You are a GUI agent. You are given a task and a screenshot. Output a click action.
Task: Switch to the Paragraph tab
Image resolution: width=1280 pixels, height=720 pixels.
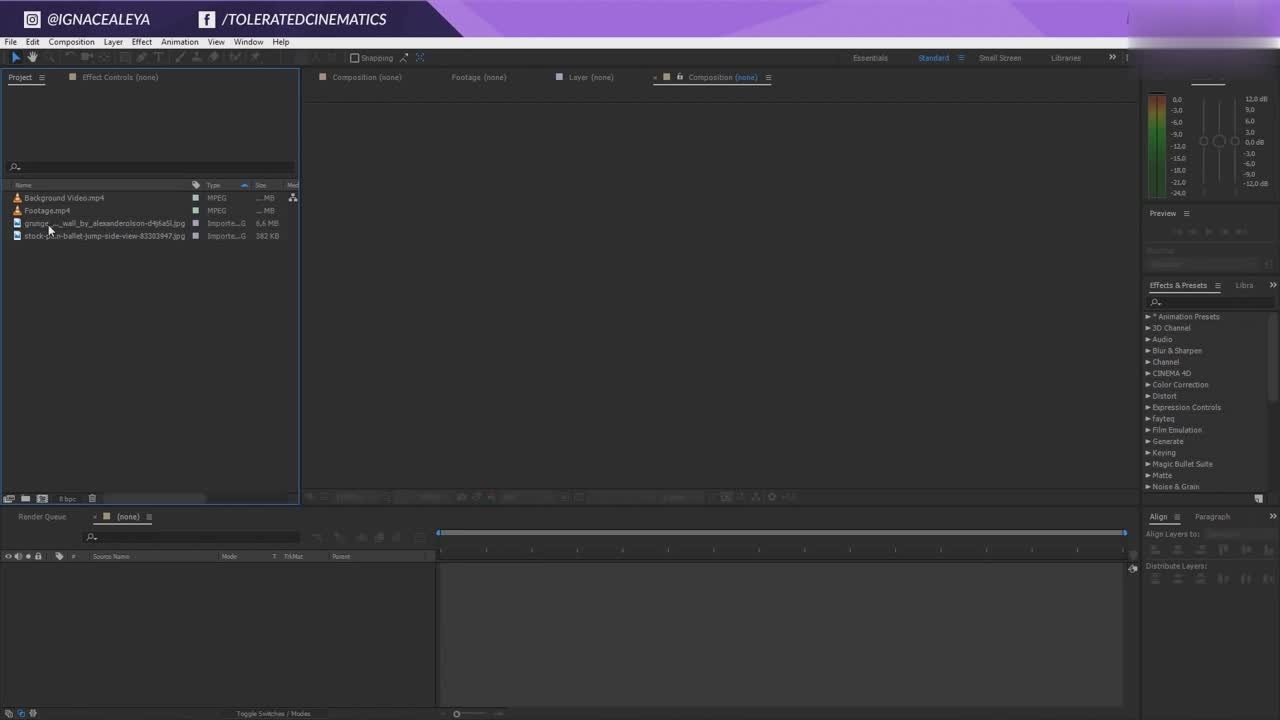pyautogui.click(x=1212, y=517)
